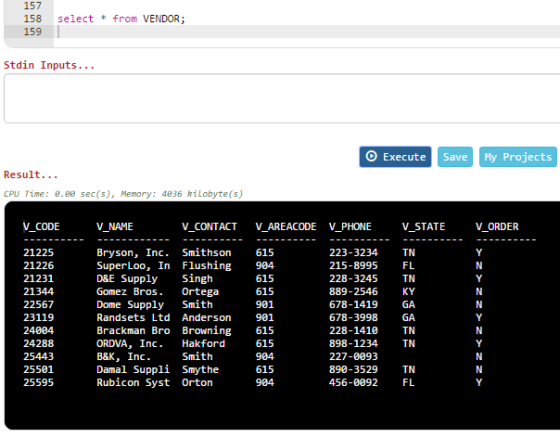The height and width of the screenshot is (438, 560).
Task: Click contact name Orton
Action: pyautogui.click(x=197, y=382)
